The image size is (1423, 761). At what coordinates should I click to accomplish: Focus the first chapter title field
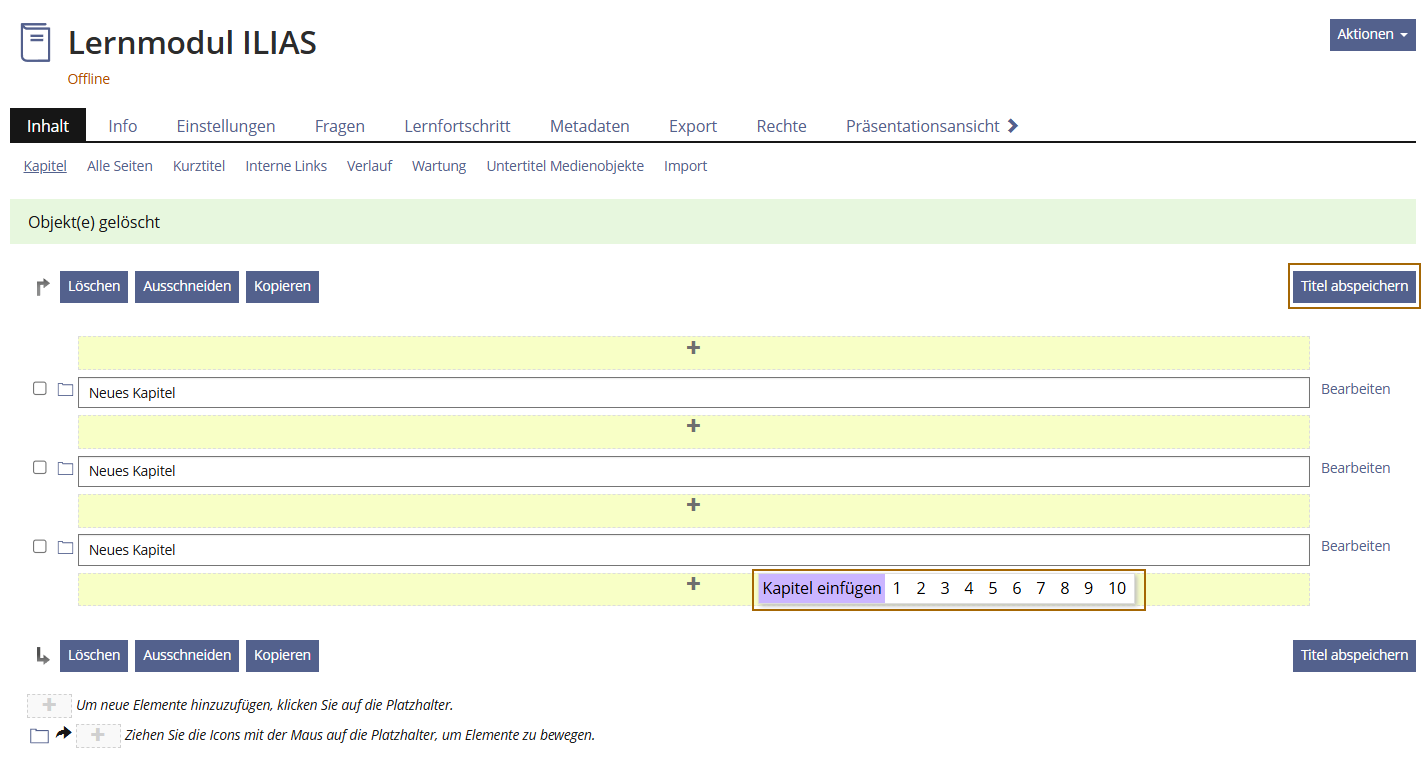click(x=693, y=393)
